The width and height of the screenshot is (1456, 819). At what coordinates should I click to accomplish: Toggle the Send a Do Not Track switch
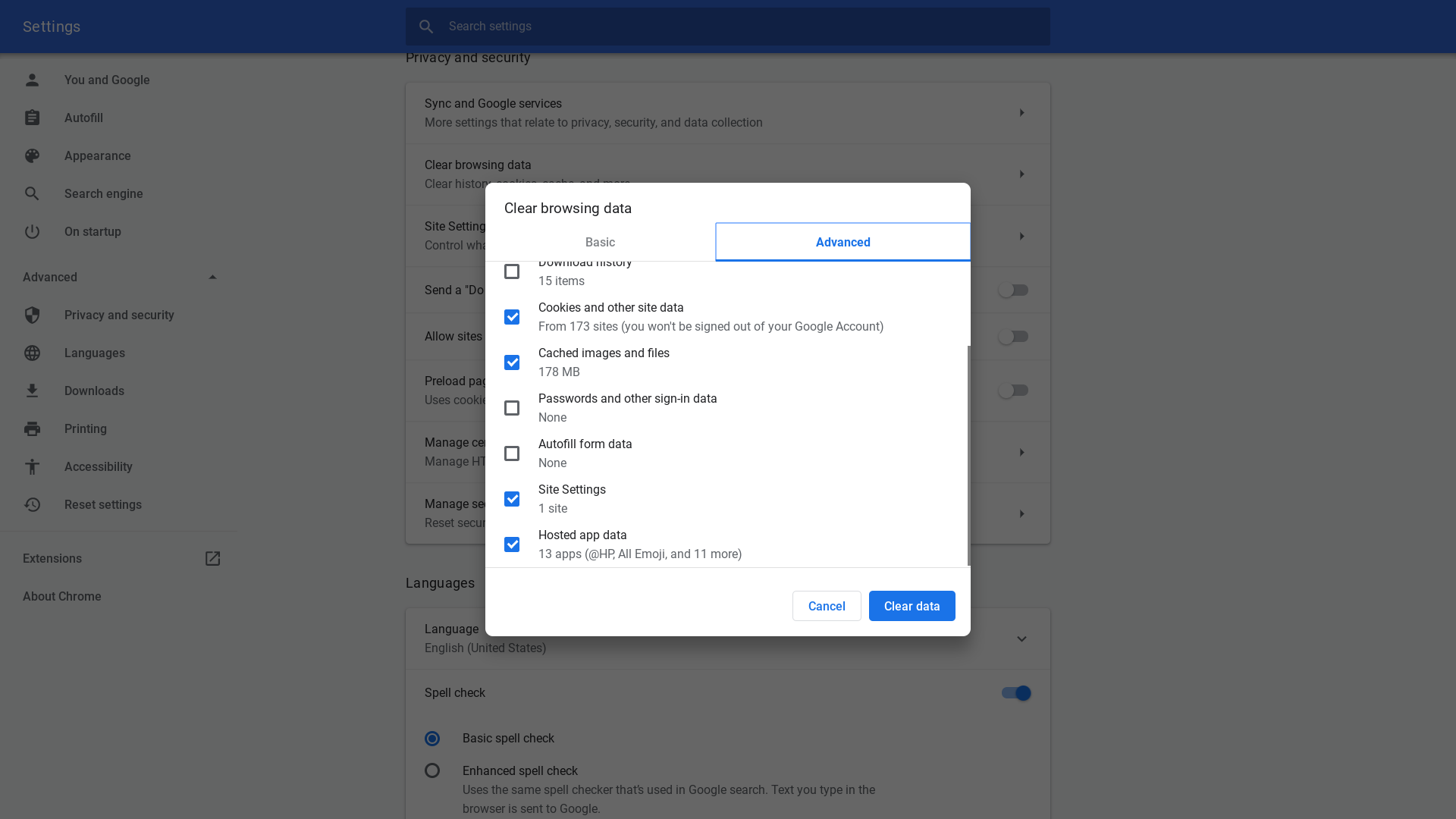[x=1013, y=290]
